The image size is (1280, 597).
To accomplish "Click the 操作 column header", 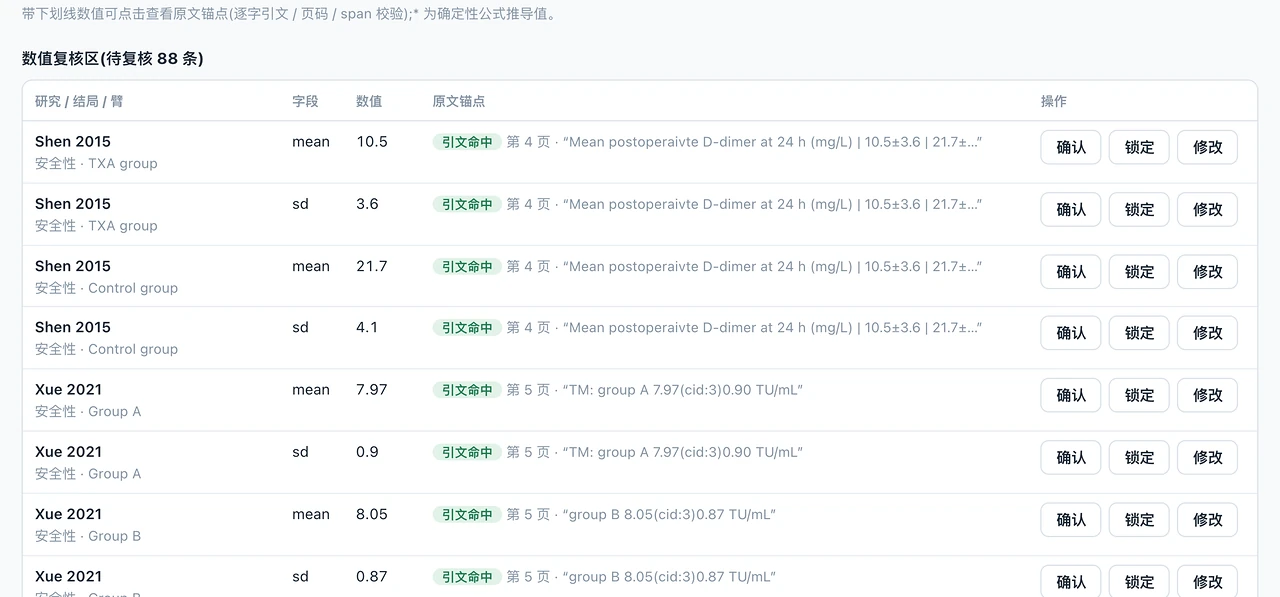I will point(1054,101).
